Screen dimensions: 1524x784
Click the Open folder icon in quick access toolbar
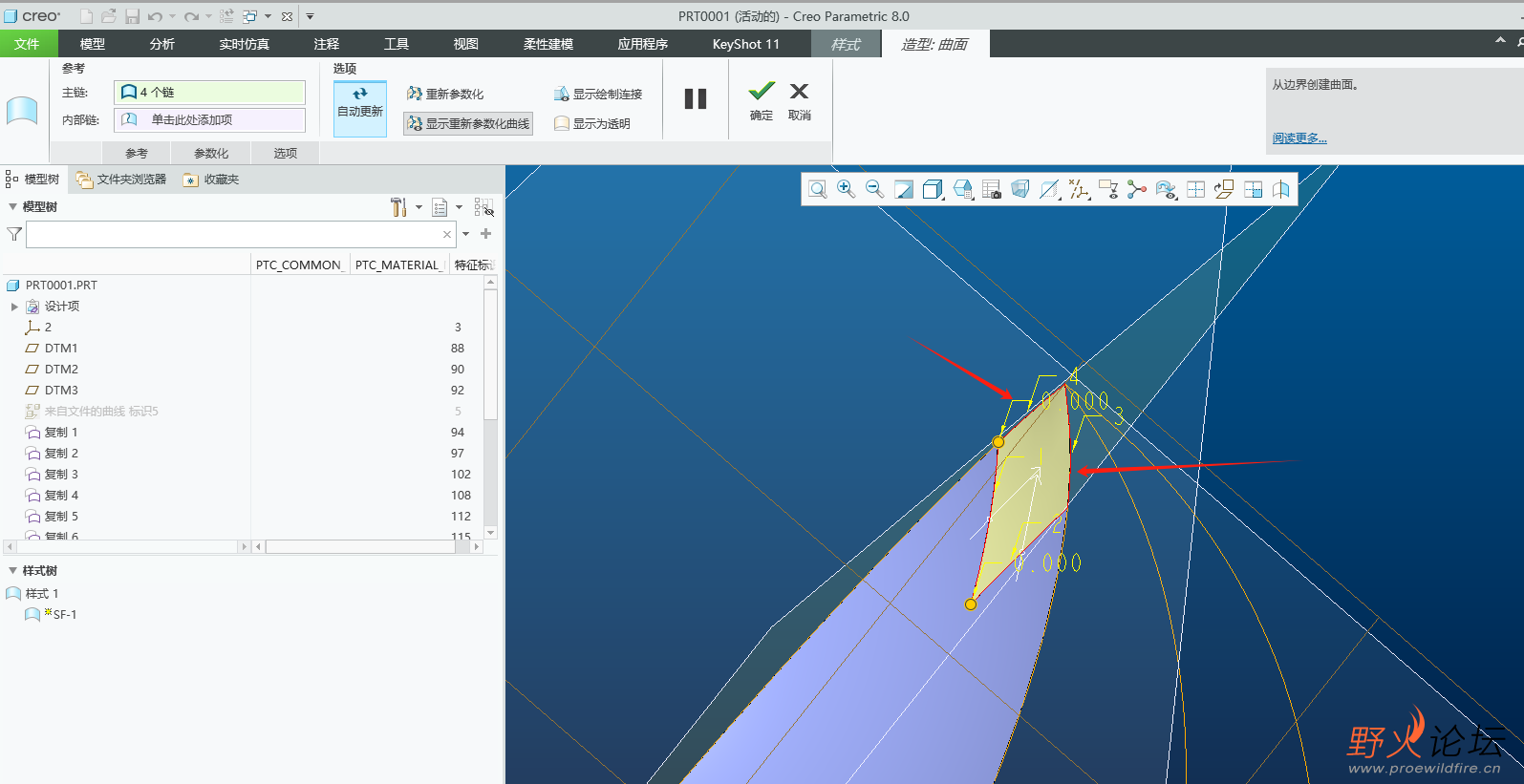pyautogui.click(x=109, y=16)
